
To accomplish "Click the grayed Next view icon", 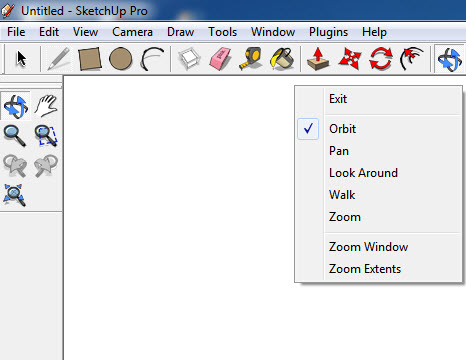I will coord(46,165).
